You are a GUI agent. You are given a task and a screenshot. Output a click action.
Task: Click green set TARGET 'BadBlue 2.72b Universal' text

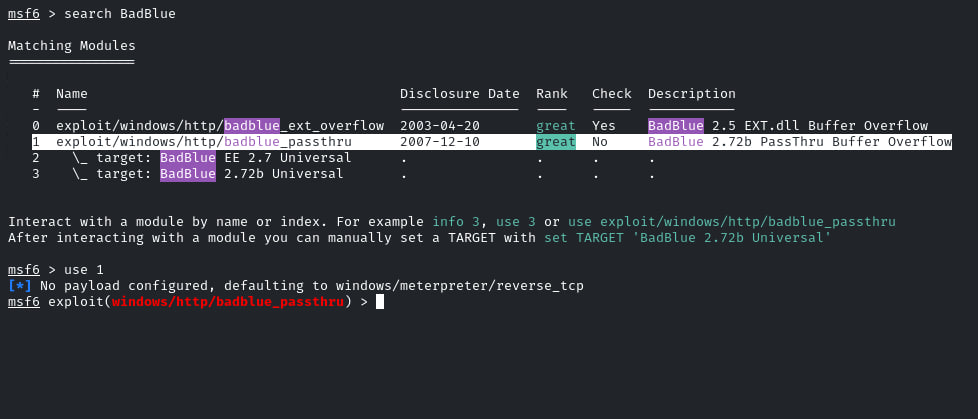687,238
